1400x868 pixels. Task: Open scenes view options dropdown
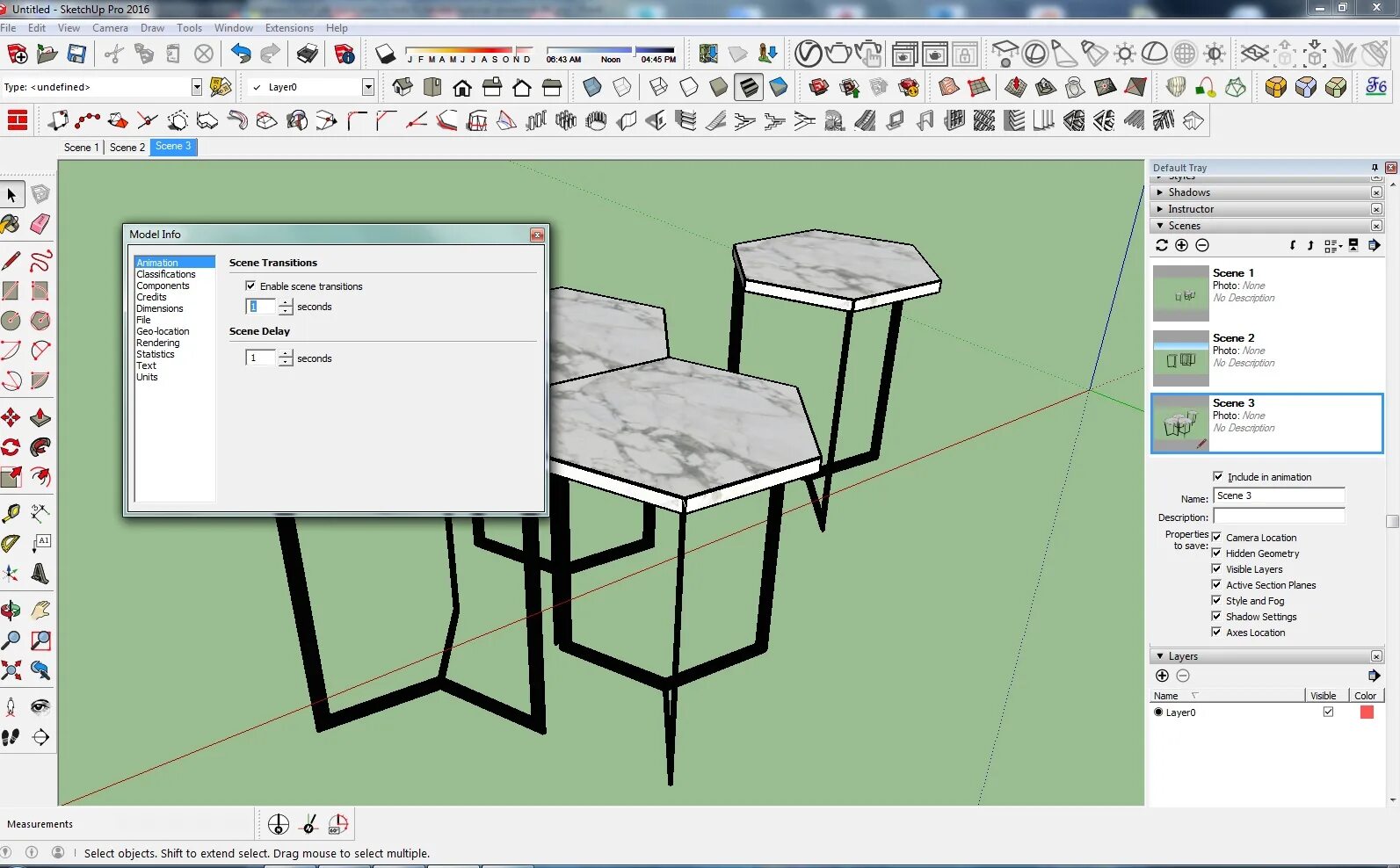tap(1332, 246)
